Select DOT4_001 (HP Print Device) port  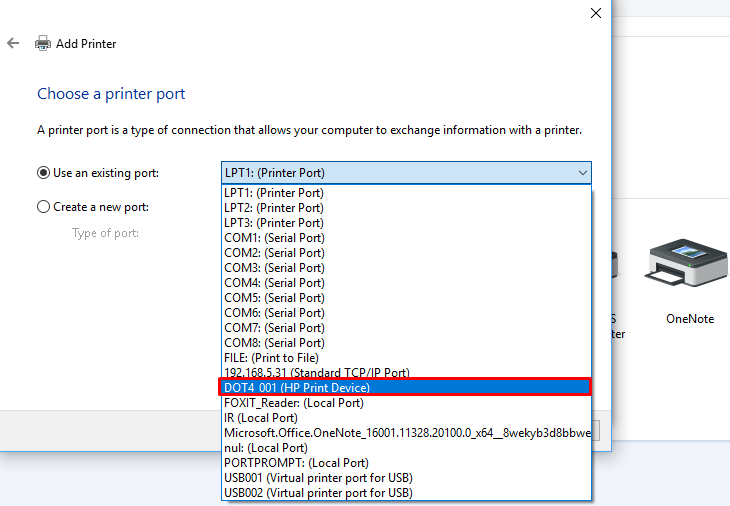[x=297, y=388]
